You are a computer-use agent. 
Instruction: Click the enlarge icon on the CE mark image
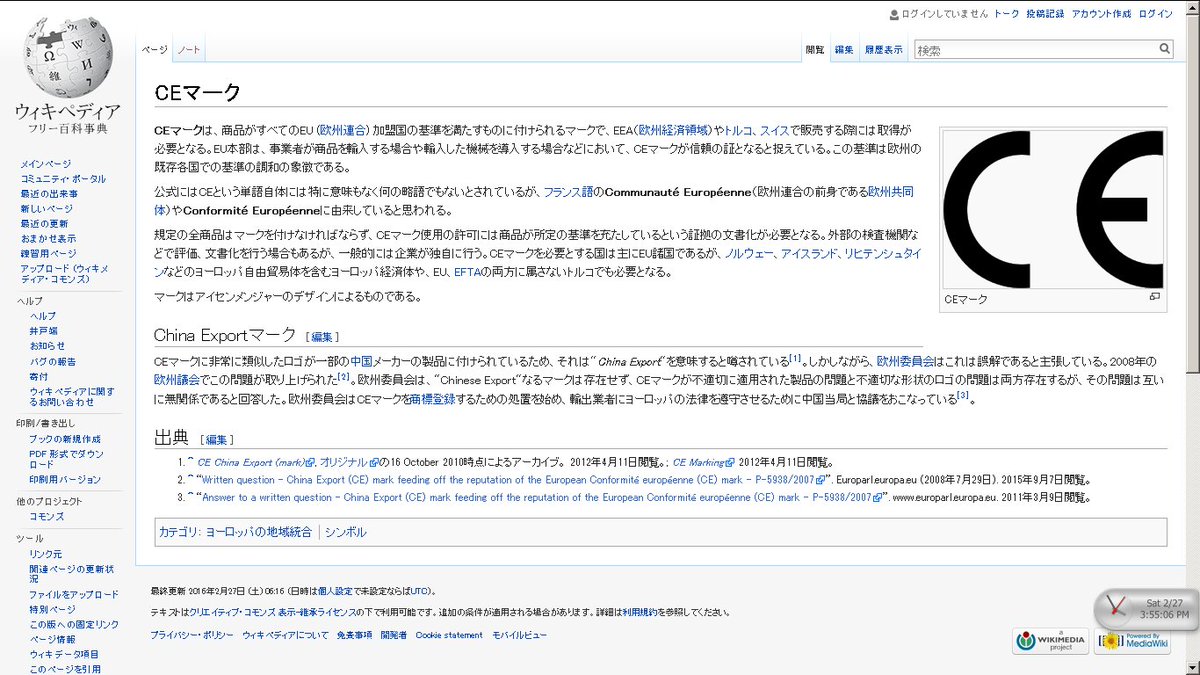click(x=1156, y=298)
